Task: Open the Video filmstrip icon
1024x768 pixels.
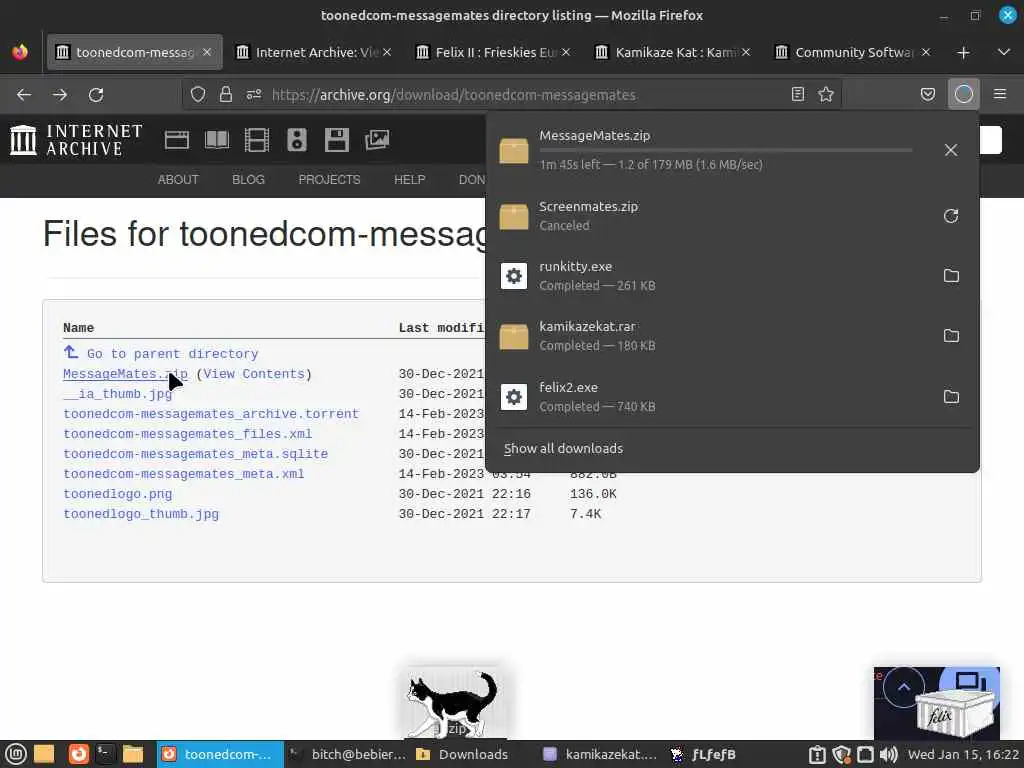Action: 257,140
